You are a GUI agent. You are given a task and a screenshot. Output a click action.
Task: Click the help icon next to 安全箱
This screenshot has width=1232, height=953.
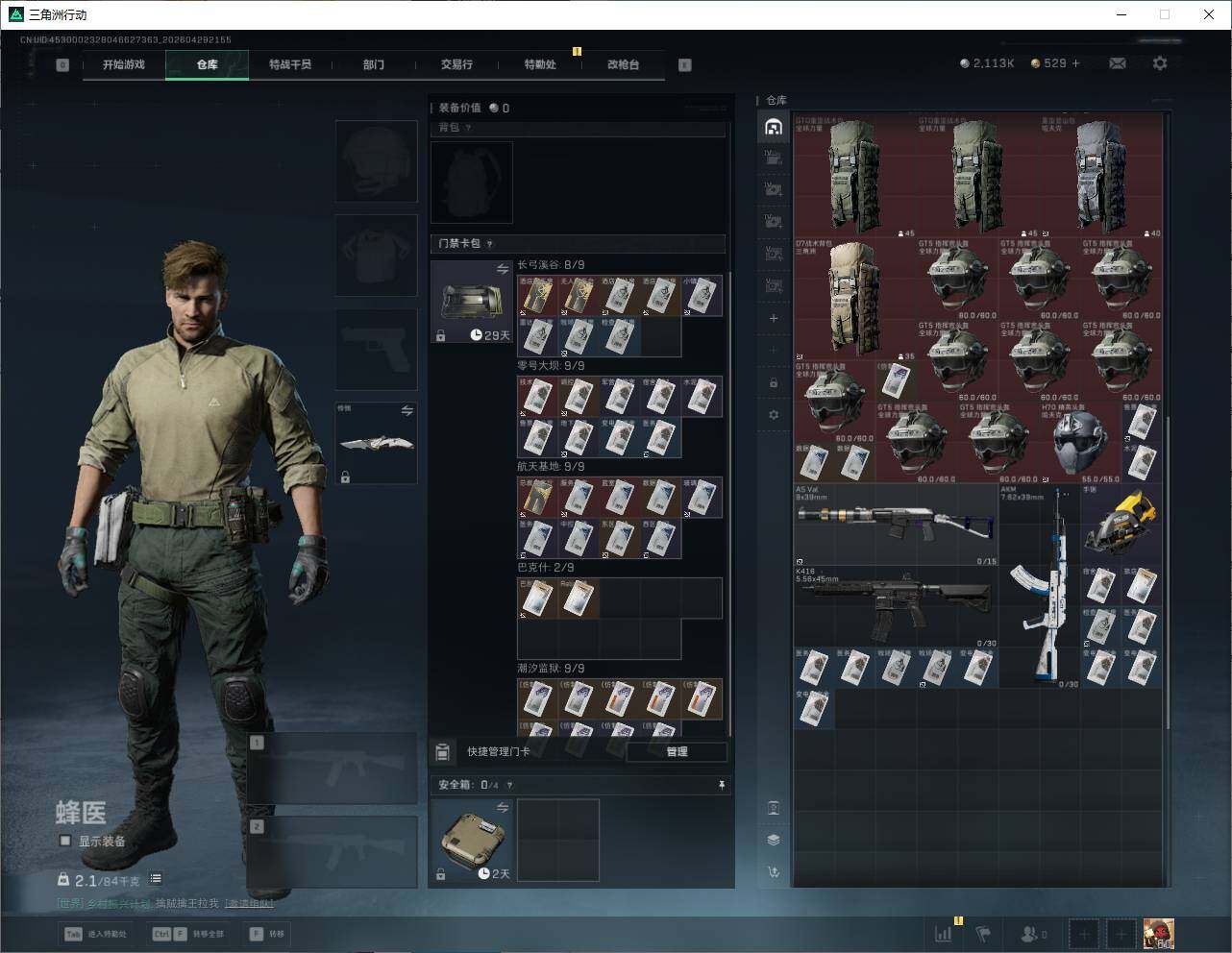(x=509, y=785)
